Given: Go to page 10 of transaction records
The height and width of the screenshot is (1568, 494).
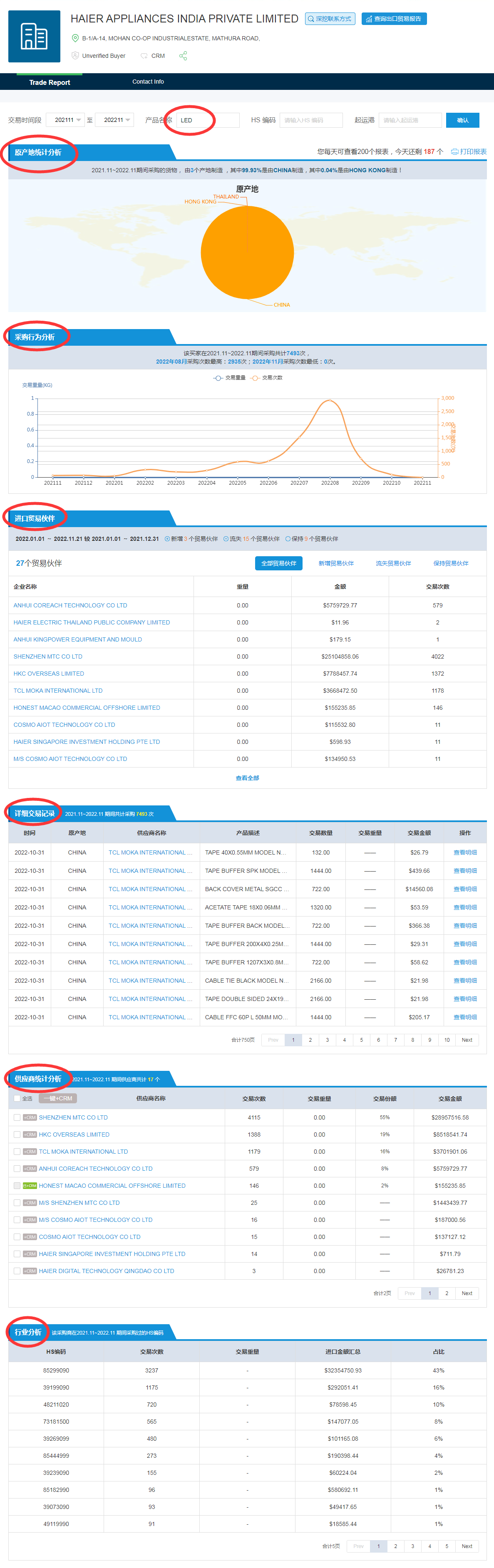Looking at the screenshot, I should coord(447,1040).
